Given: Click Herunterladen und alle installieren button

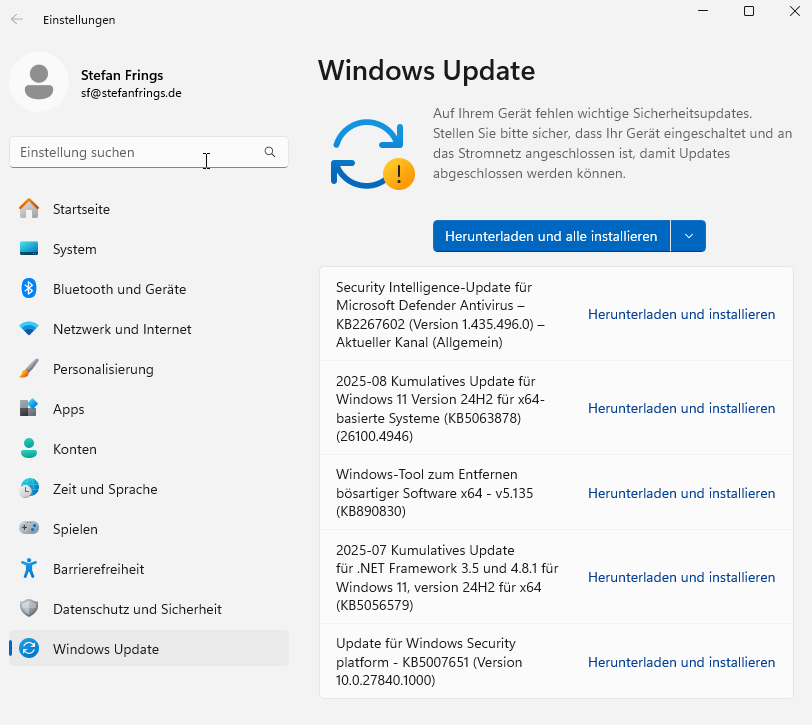Looking at the screenshot, I should (551, 236).
